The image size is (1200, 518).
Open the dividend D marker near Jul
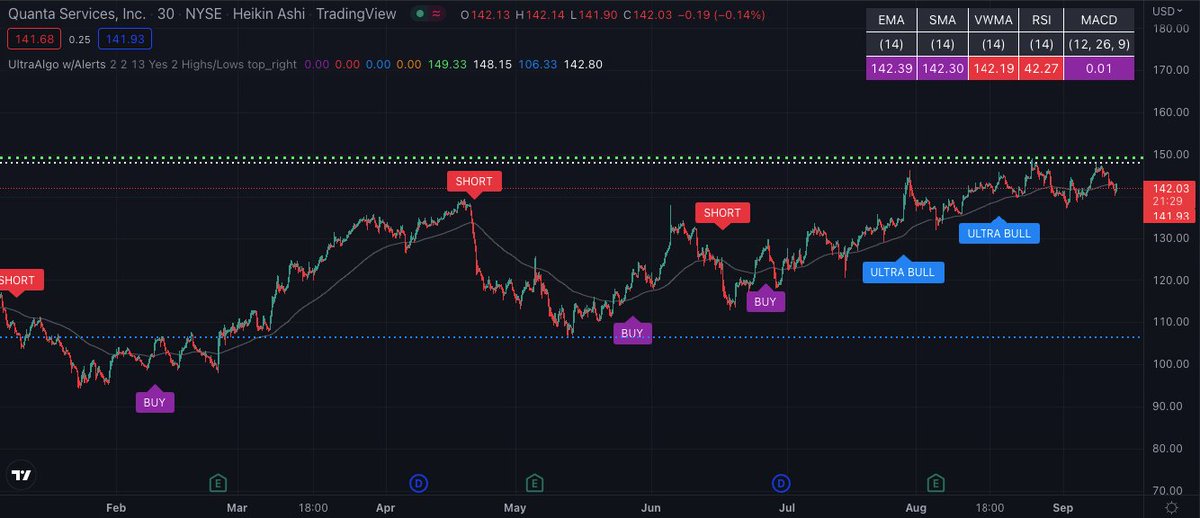coord(780,484)
